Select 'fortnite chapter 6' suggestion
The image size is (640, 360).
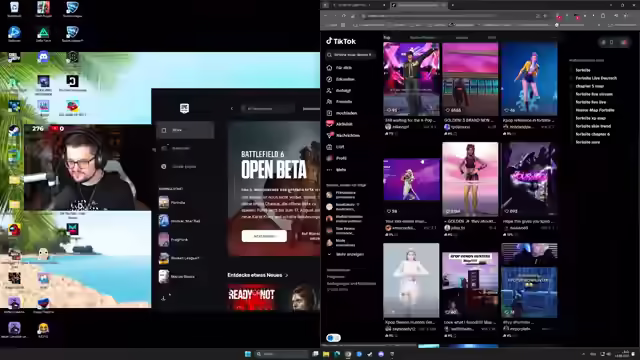coord(592,134)
